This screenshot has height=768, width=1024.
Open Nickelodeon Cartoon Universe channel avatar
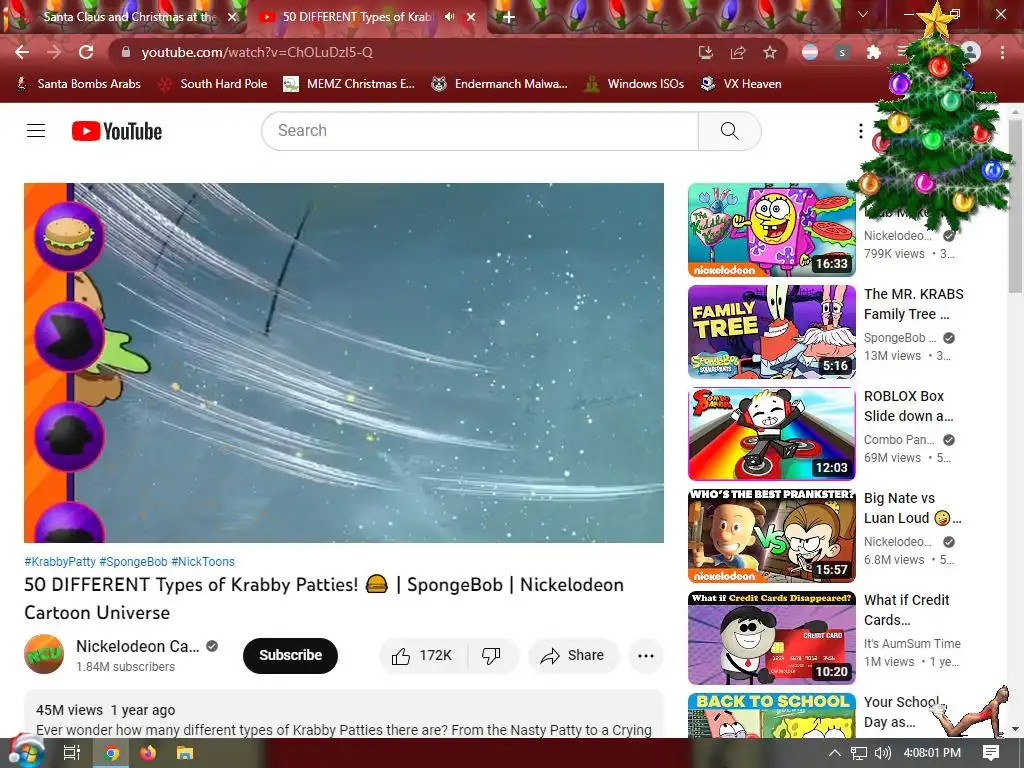(44, 654)
